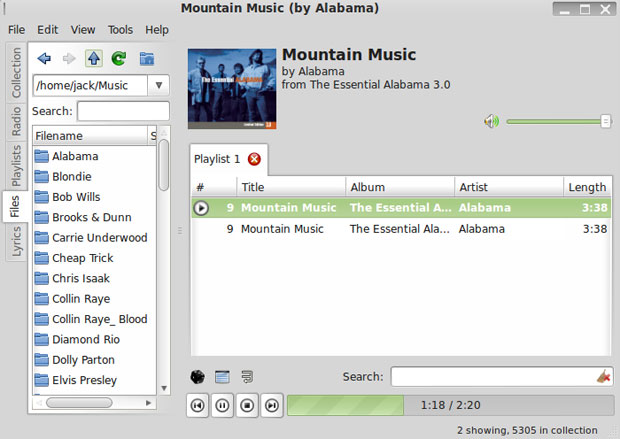Click the play indicator icon in the playing row

tap(201, 208)
